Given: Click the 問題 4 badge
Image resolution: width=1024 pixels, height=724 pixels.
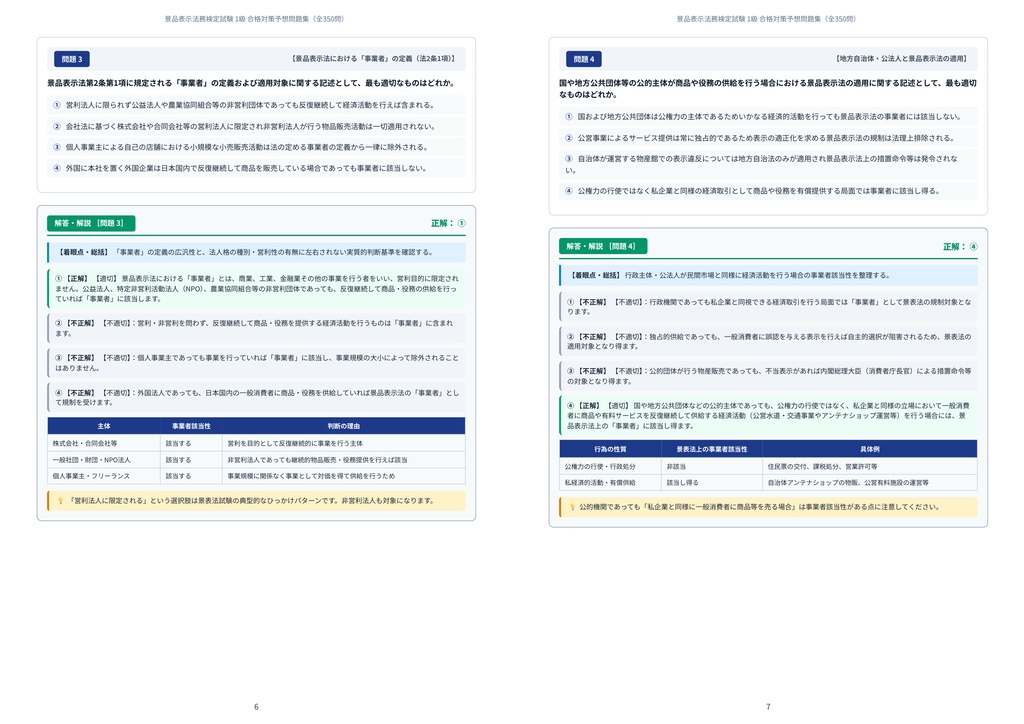Looking at the screenshot, I should tap(584, 59).
